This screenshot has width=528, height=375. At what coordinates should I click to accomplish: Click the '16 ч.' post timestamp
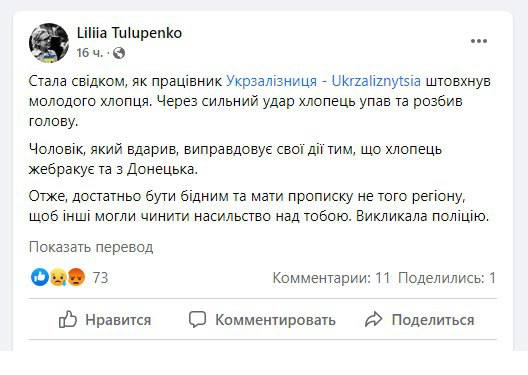(x=90, y=53)
